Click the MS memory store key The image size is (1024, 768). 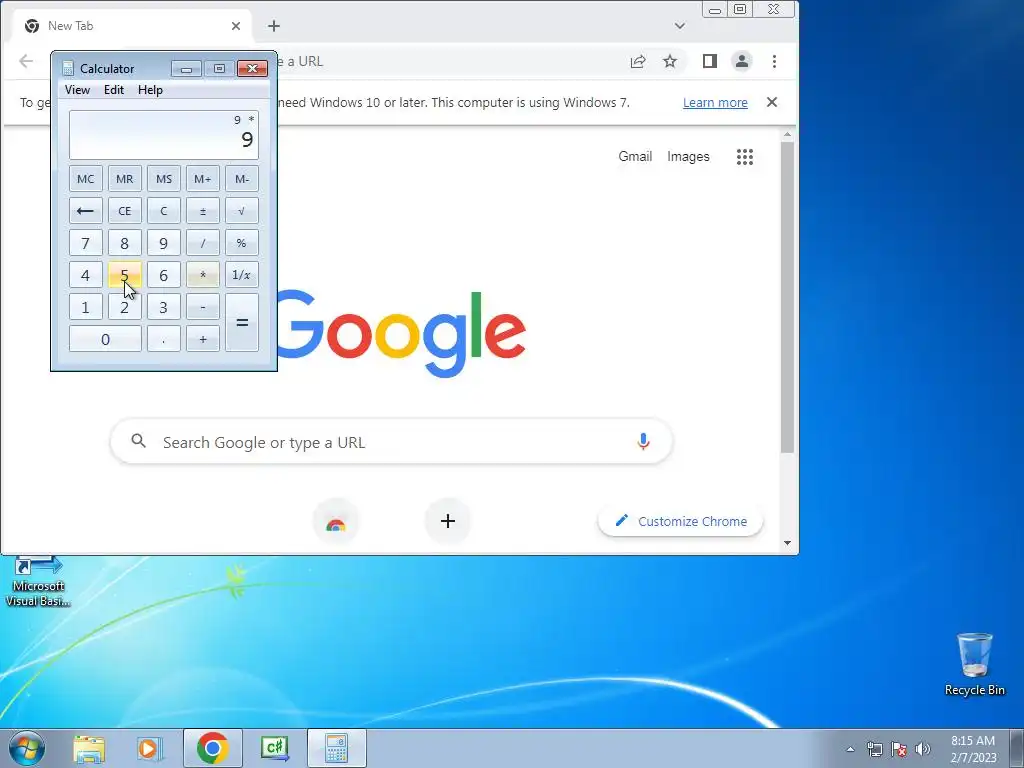pos(164,179)
